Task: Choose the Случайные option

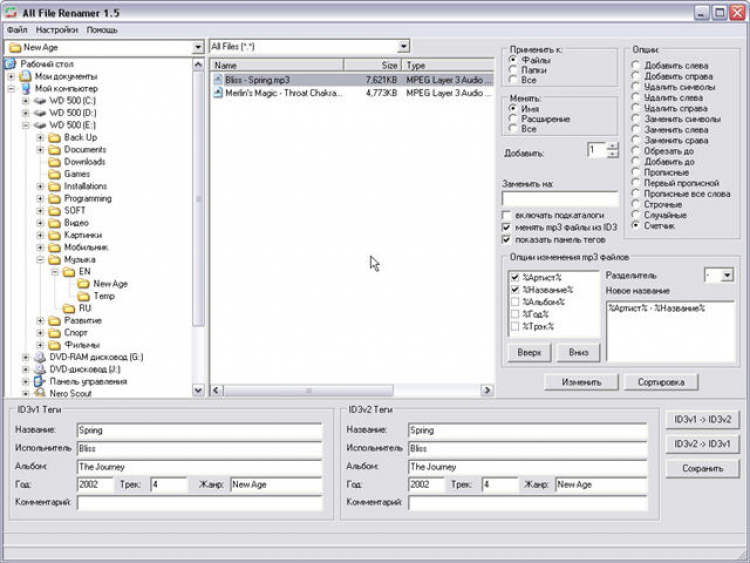Action: click(635, 215)
